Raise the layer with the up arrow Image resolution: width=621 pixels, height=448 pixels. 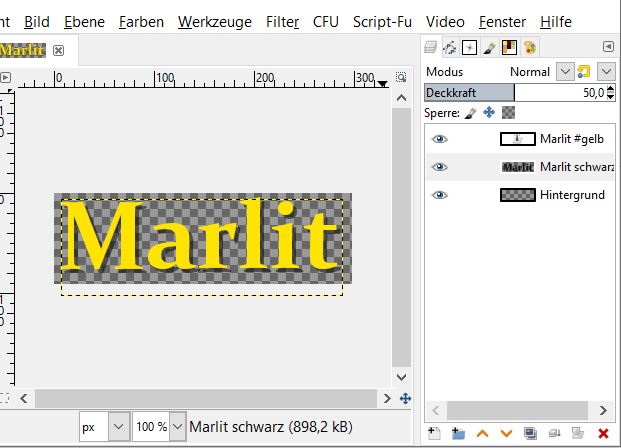tap(482, 433)
